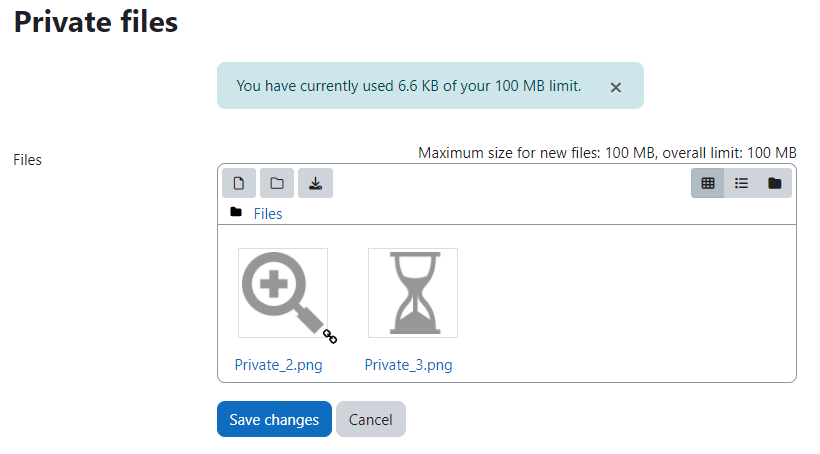Create a new folder using the folder icon
Screen dimensions: 820x454
(x=277, y=183)
